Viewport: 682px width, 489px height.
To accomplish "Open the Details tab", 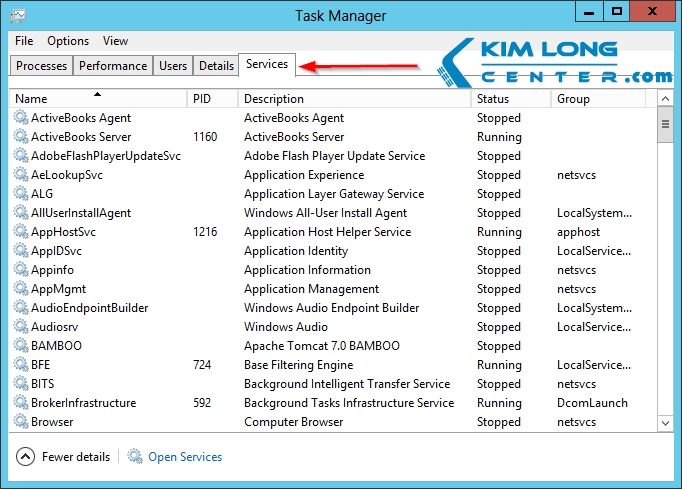I will [216, 66].
